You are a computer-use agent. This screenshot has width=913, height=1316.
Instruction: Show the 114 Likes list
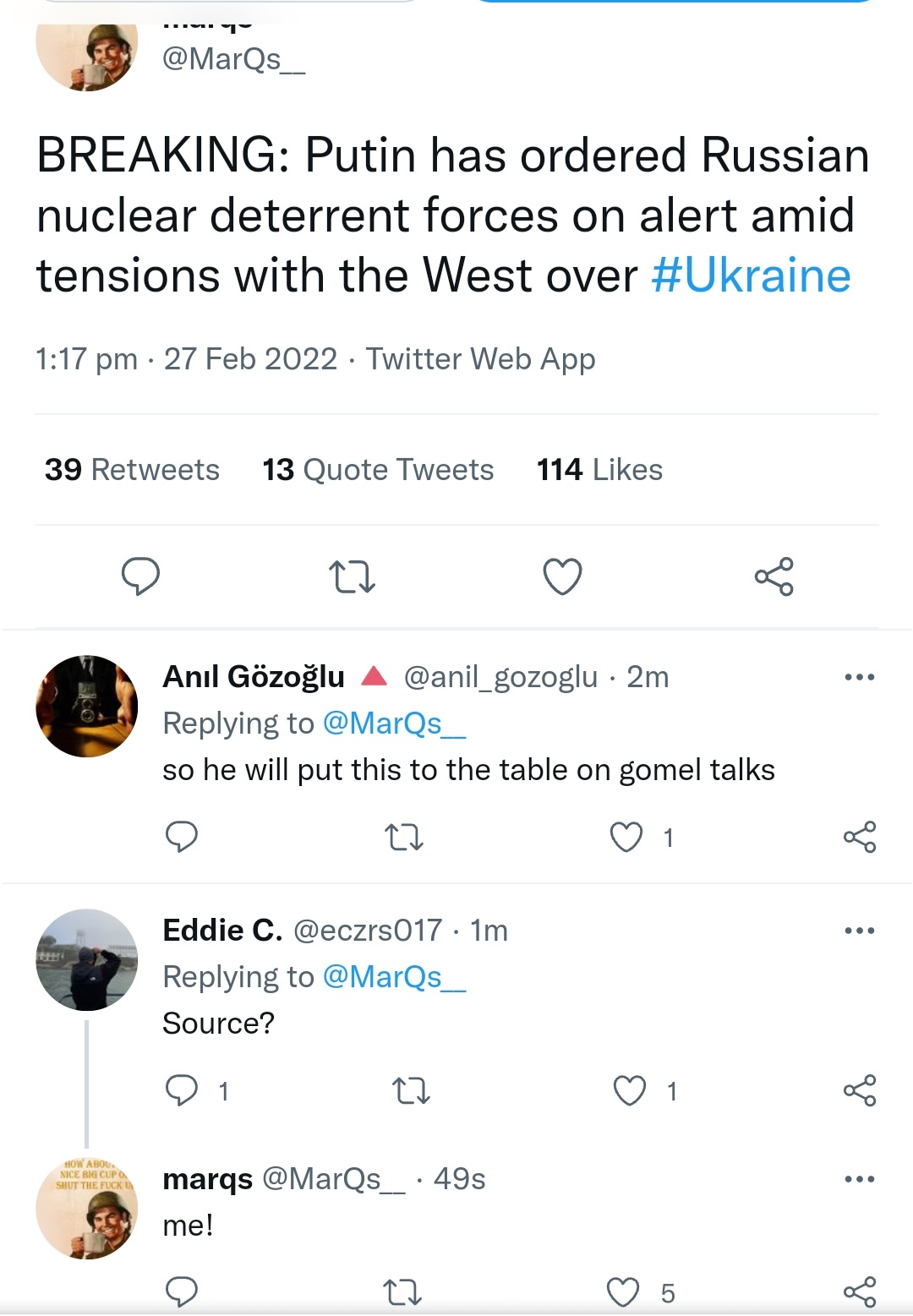(599, 470)
